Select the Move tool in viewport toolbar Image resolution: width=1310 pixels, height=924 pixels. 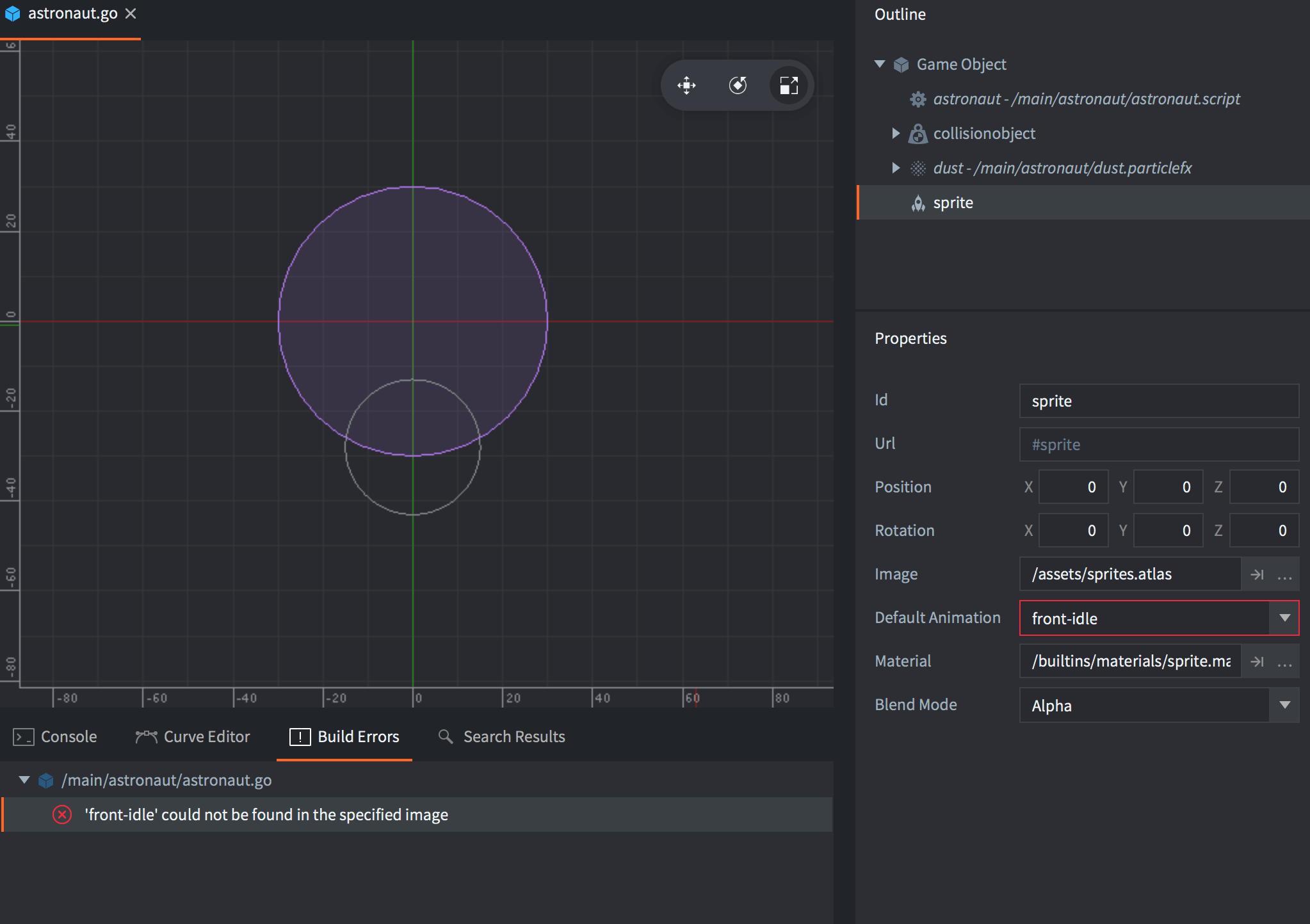[x=686, y=85]
